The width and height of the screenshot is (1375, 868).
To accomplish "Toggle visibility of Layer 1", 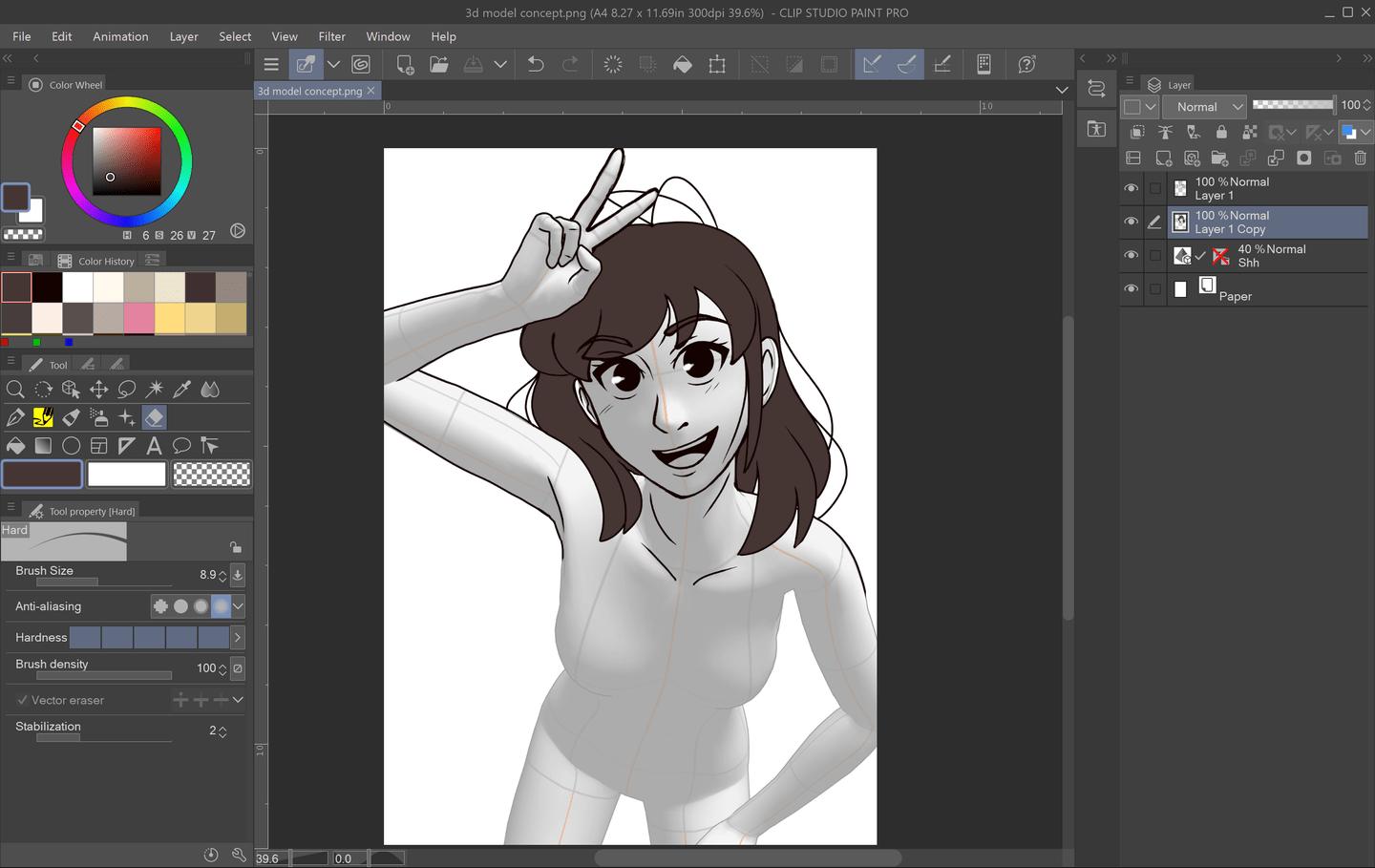I will (1131, 188).
